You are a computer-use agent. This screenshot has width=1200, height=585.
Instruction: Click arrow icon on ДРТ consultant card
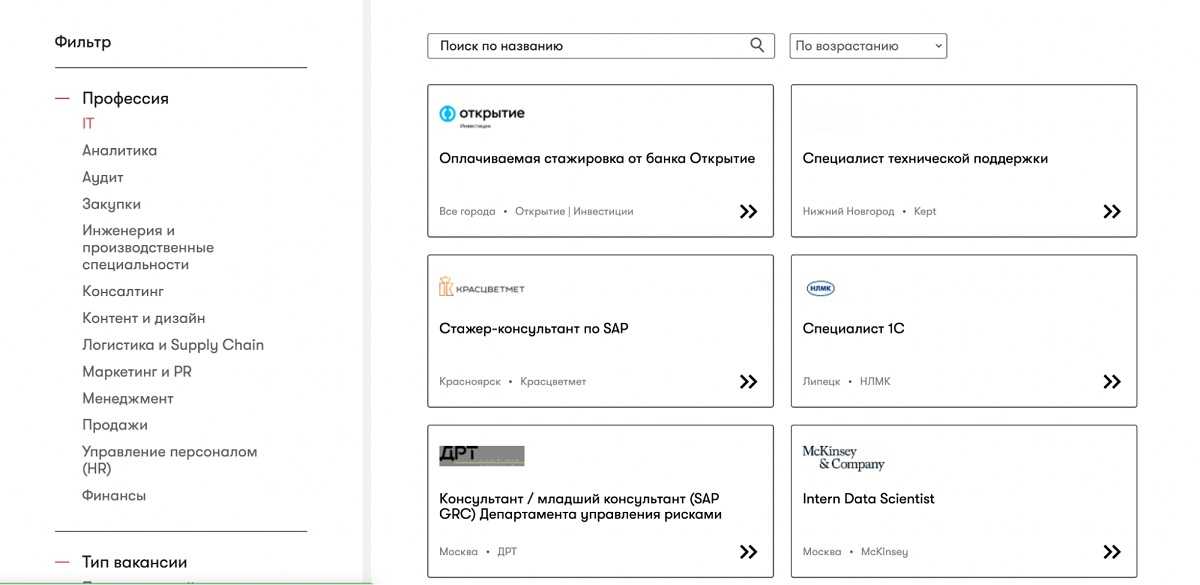(x=748, y=551)
